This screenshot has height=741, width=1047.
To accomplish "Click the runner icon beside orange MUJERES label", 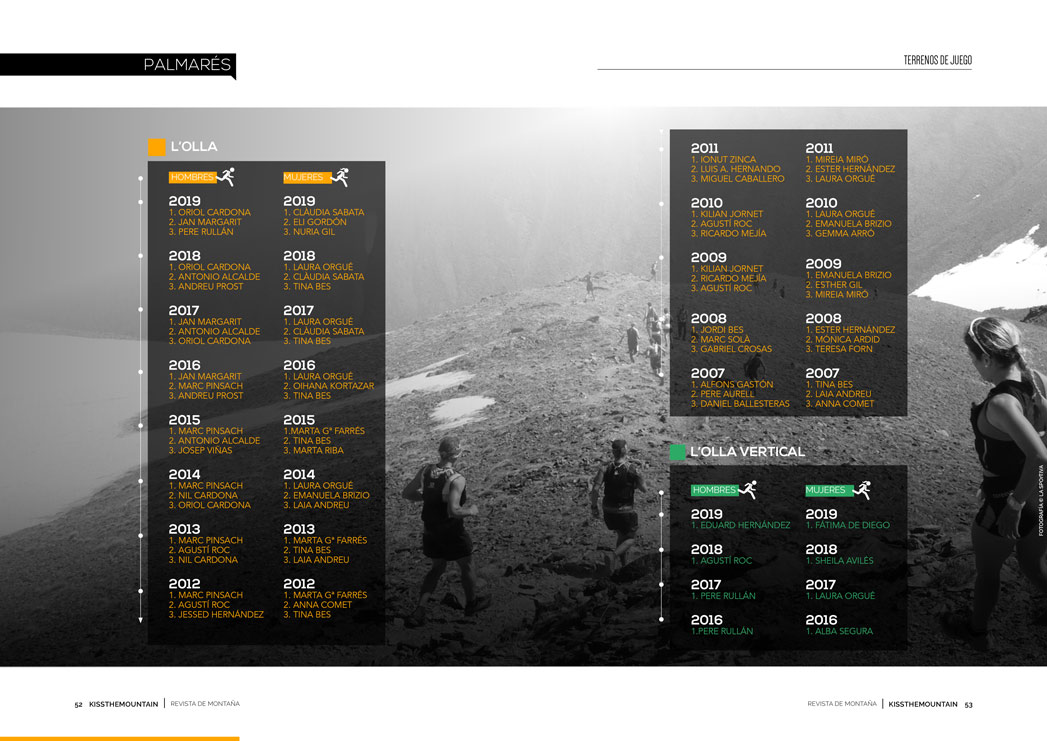I will click(340, 177).
